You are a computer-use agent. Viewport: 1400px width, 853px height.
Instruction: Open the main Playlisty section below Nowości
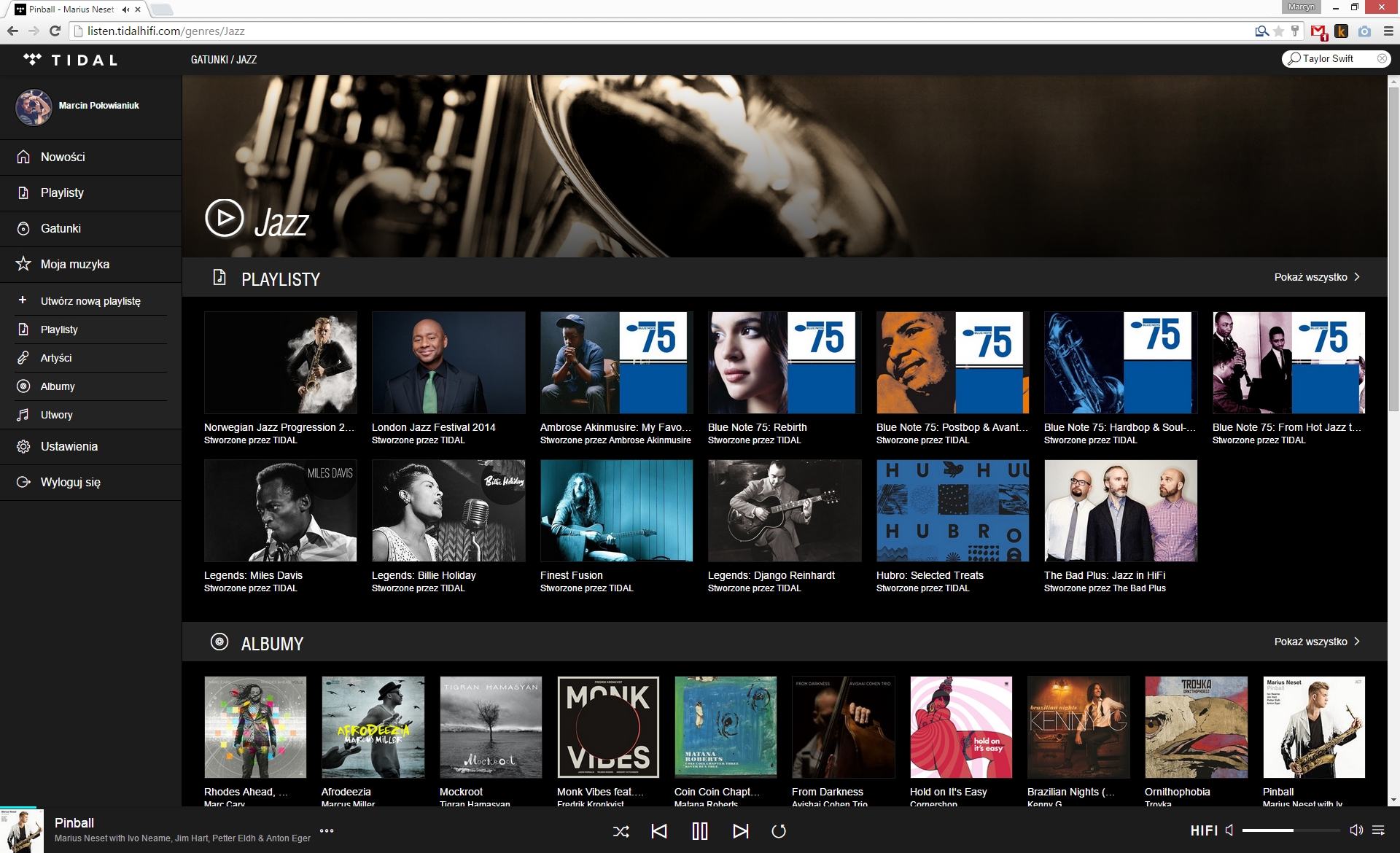[90, 193]
